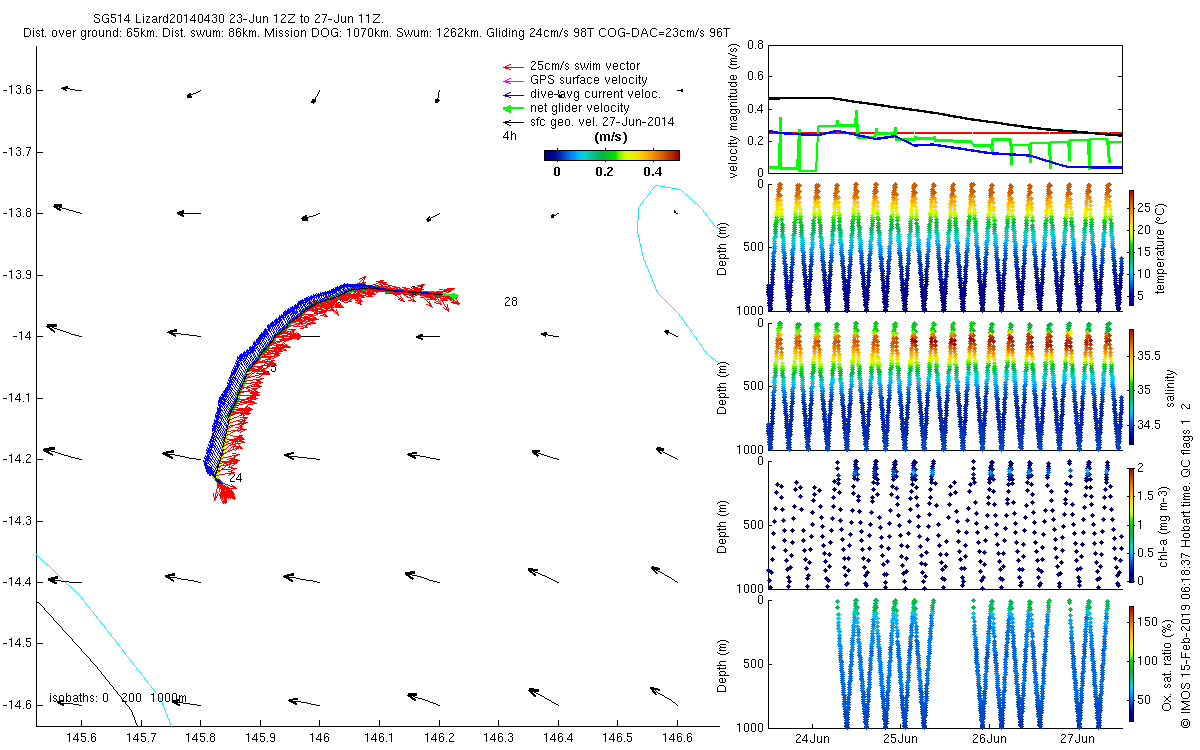Click the 'Depth (m)' label of the salinity panel
This screenshot has width=1200, height=750.
coord(724,386)
